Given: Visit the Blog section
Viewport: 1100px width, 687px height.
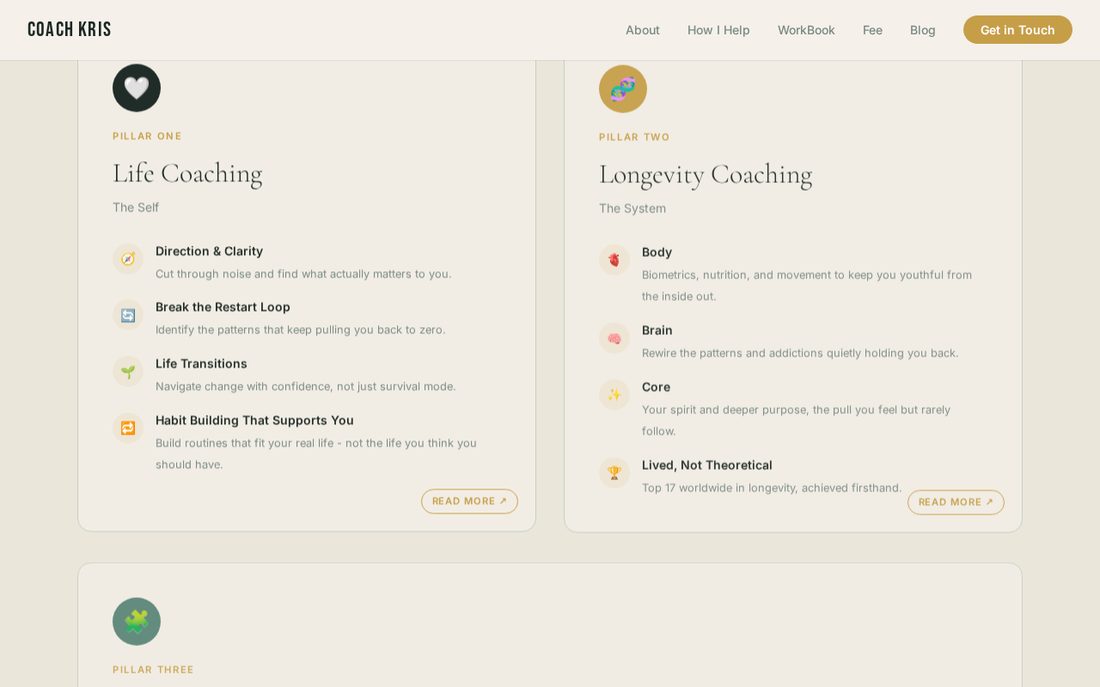Looking at the screenshot, I should click(923, 30).
